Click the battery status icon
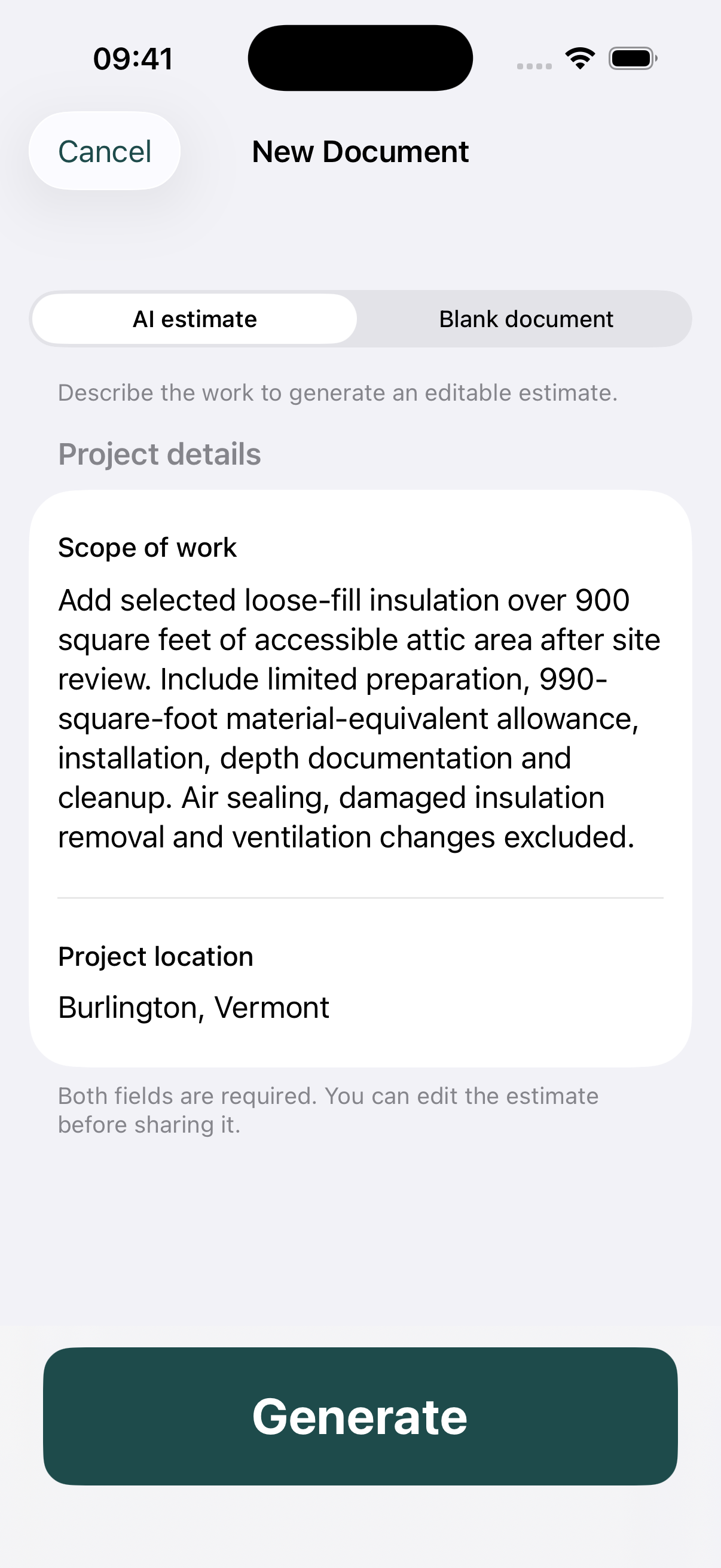The image size is (721, 1568). [x=633, y=59]
